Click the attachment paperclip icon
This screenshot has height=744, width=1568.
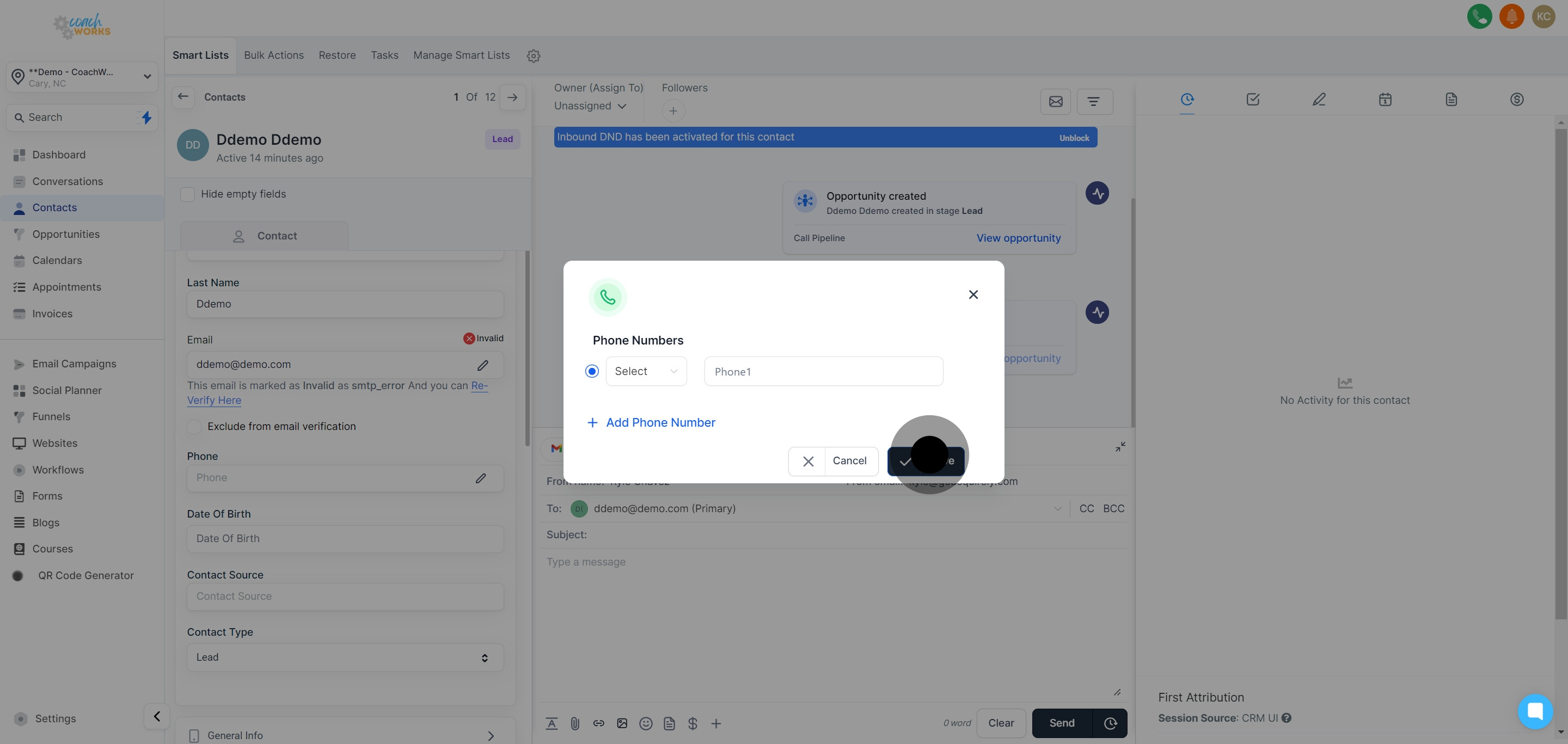click(x=574, y=723)
